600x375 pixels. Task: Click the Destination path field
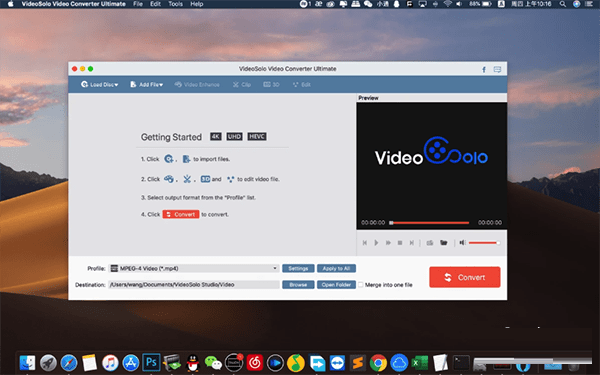tap(194, 284)
